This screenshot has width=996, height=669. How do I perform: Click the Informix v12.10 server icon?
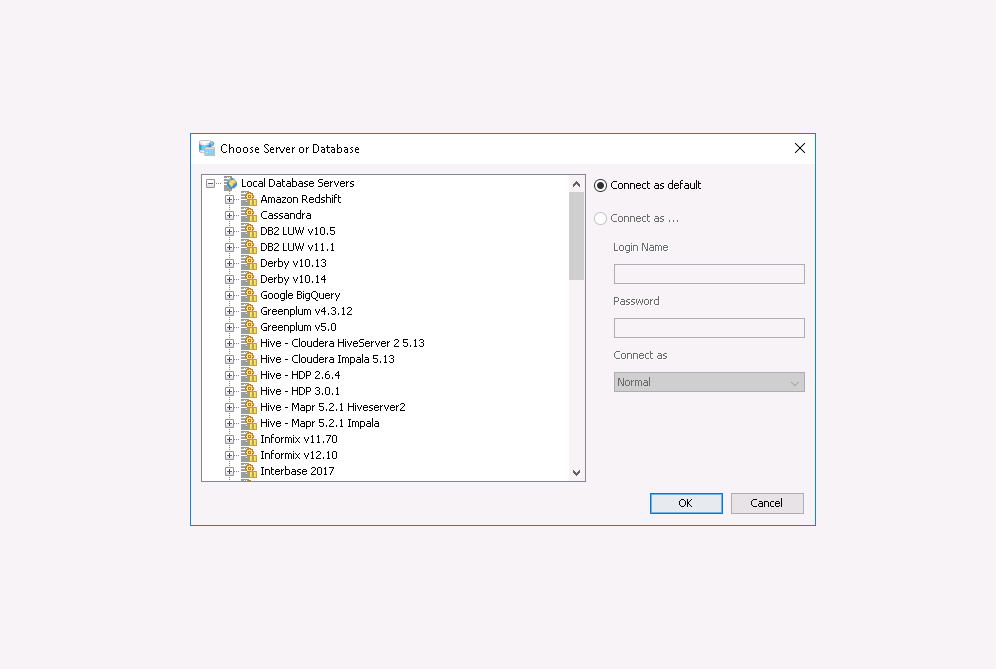249,455
